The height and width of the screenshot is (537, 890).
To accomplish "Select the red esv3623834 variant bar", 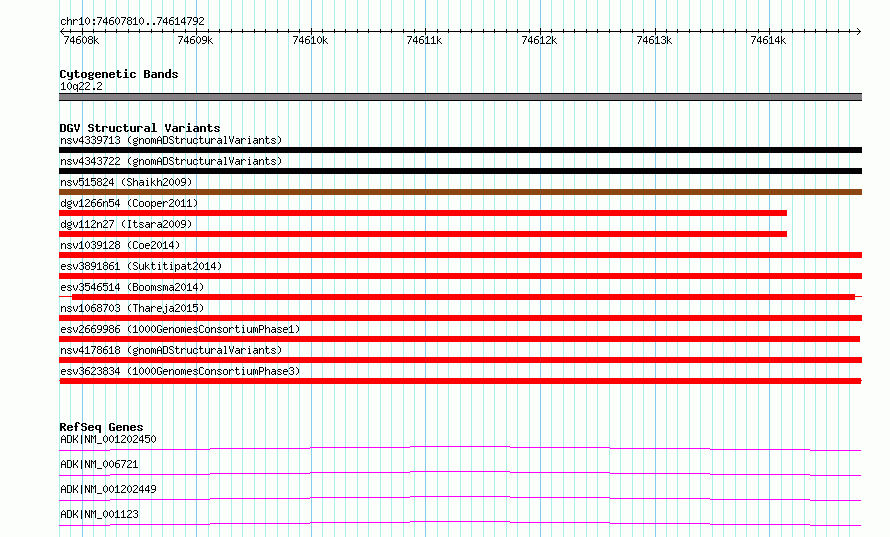I will click(460, 381).
